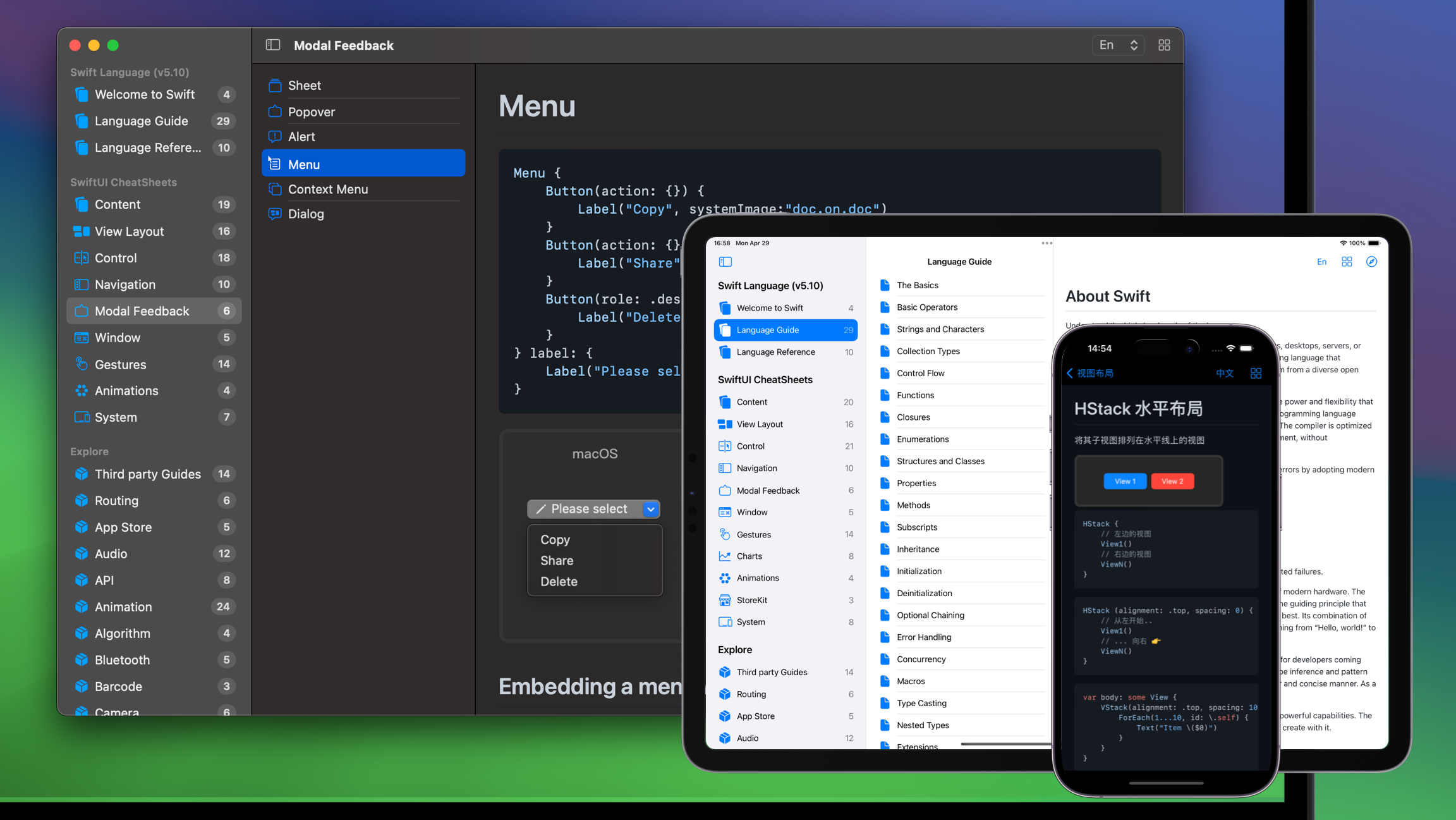The image size is (1456, 820).
Task: Select Popover in the Modal Feedback list
Action: click(x=363, y=112)
